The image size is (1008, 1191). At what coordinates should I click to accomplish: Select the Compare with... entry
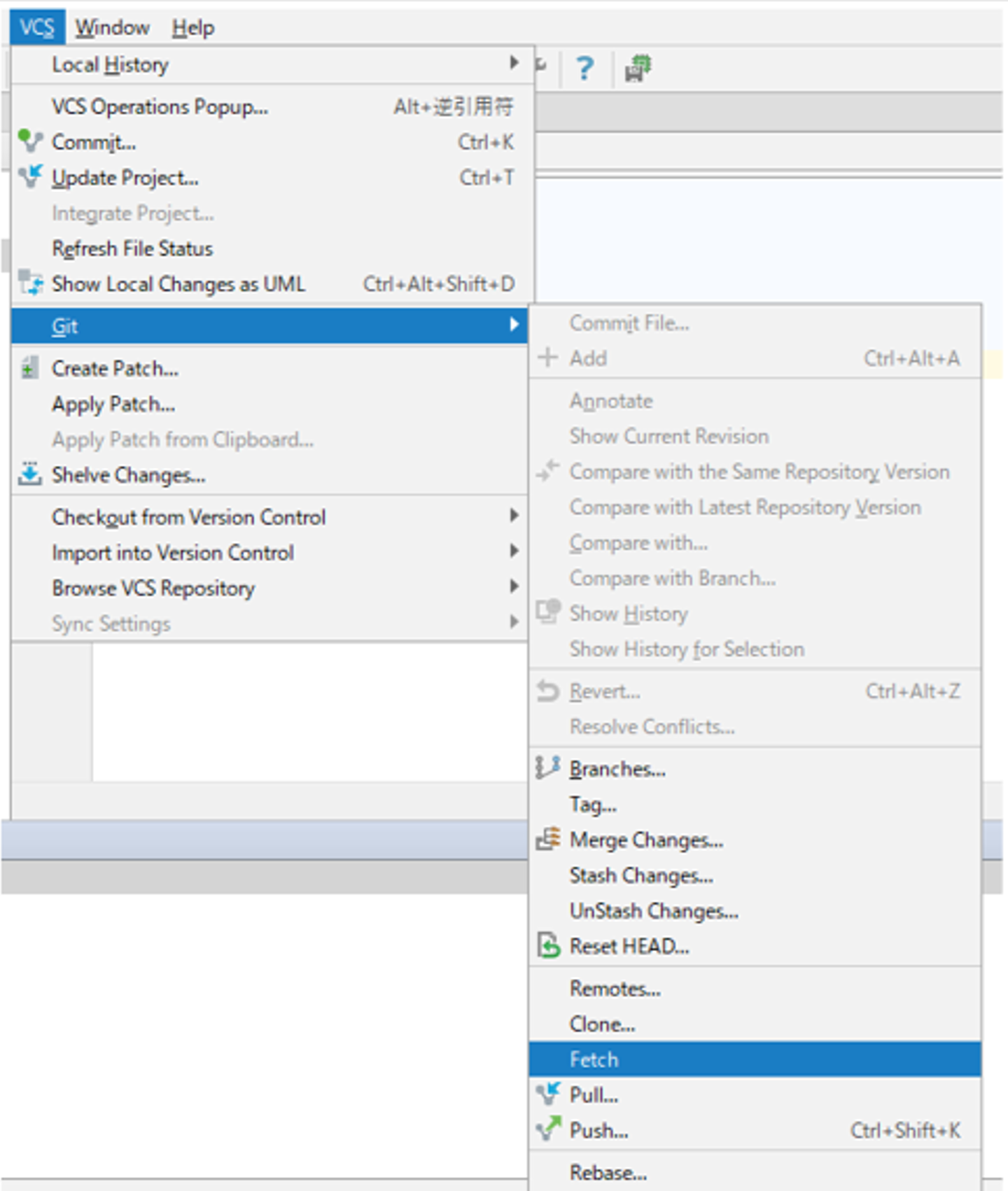(x=755, y=542)
